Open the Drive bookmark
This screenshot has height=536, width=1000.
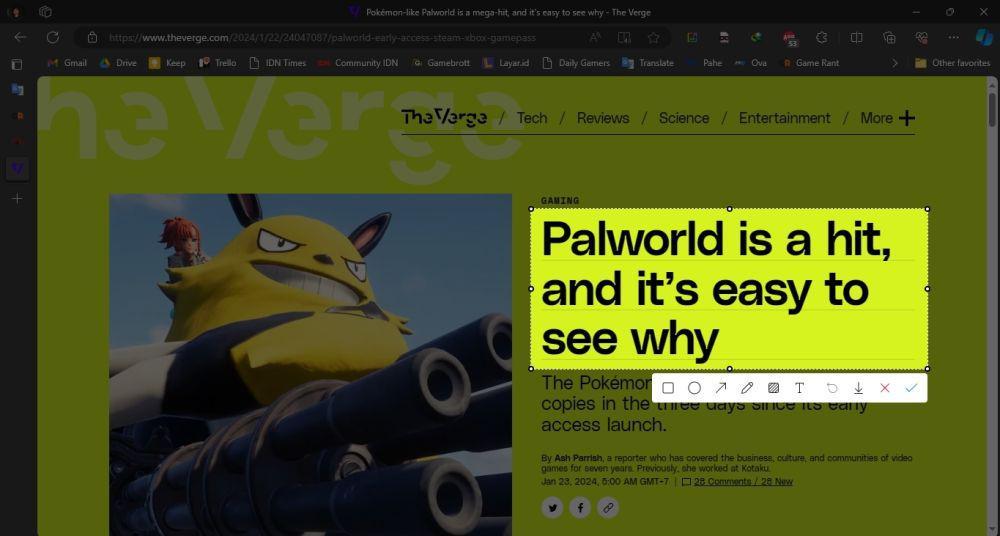click(x=118, y=63)
